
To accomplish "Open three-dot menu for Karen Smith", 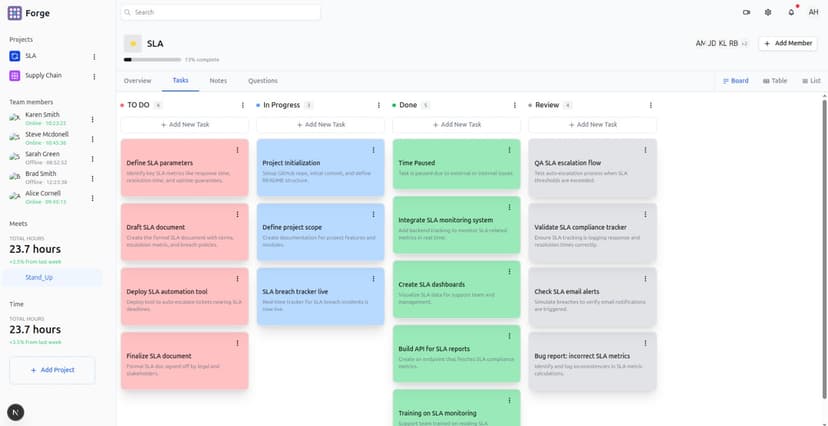I will (94, 118).
